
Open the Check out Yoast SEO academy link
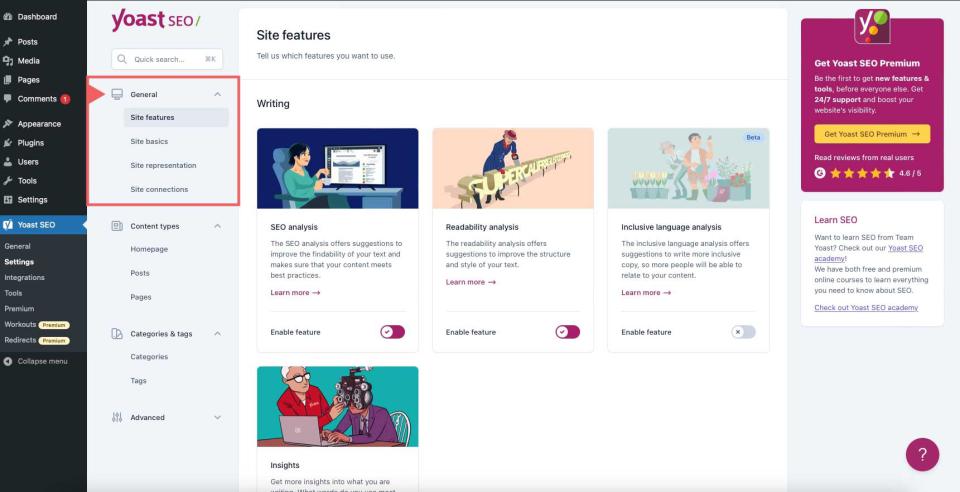865,308
